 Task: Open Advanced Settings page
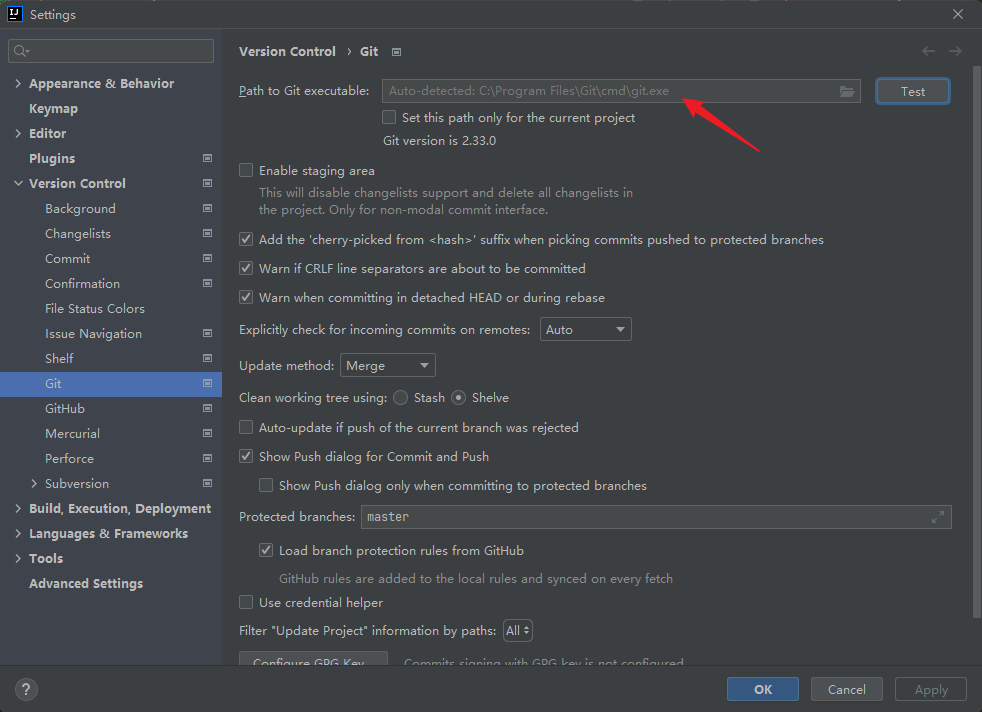point(86,584)
